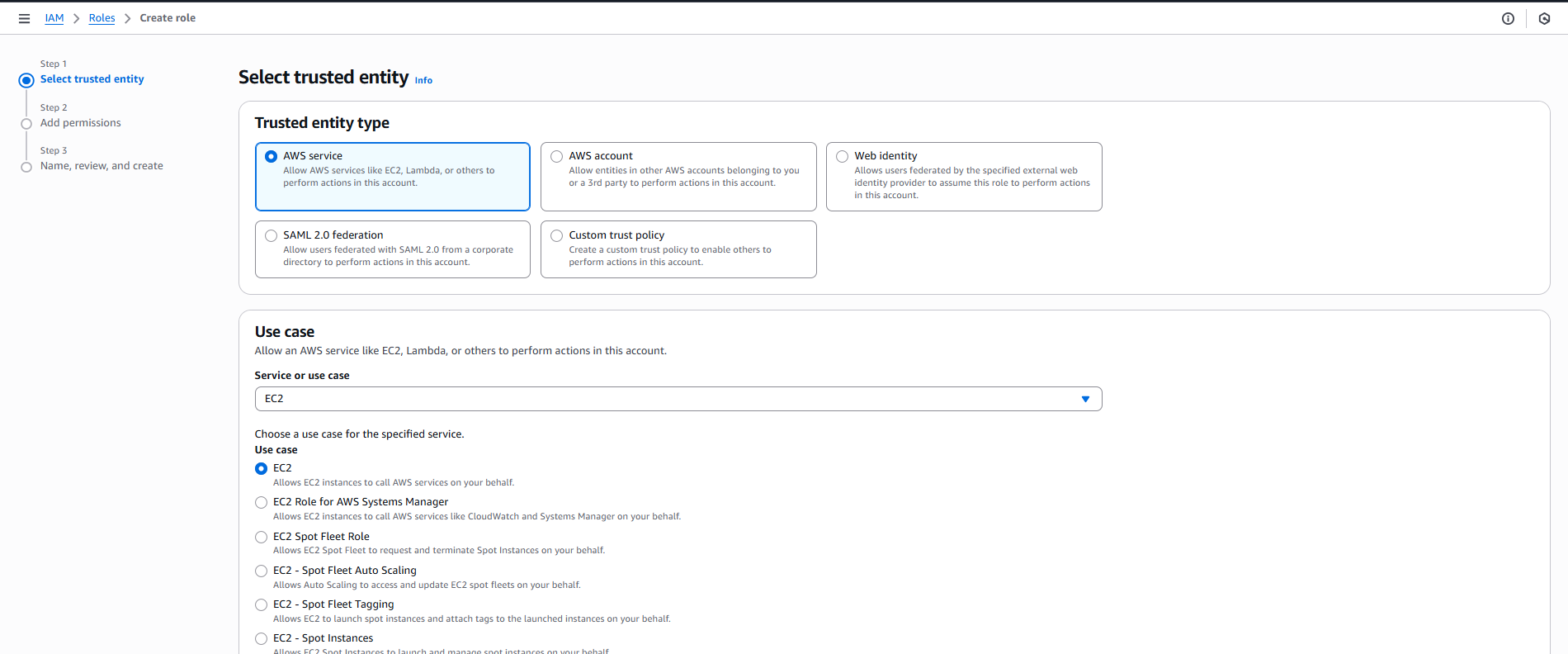Screen dimensions: 1568x654
Task: Expand the Service or use case dropdown
Action: click(x=677, y=399)
